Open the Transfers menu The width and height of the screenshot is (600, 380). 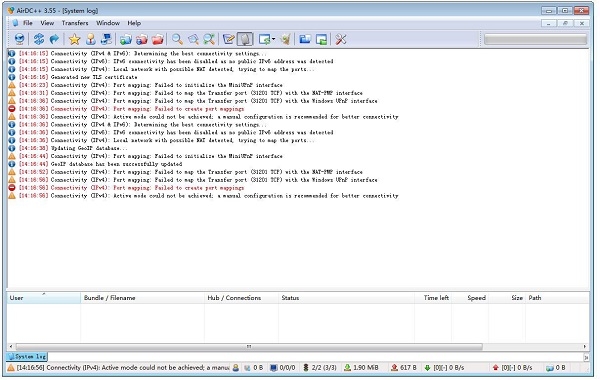click(75, 23)
